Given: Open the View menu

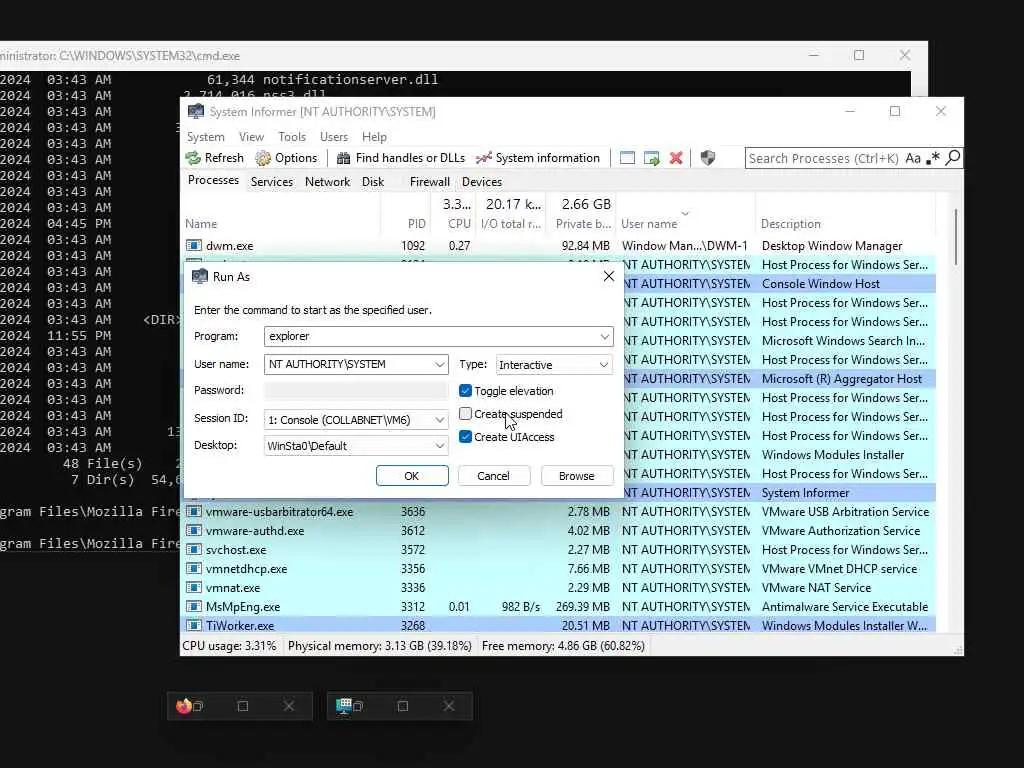Looking at the screenshot, I should coord(251,136).
